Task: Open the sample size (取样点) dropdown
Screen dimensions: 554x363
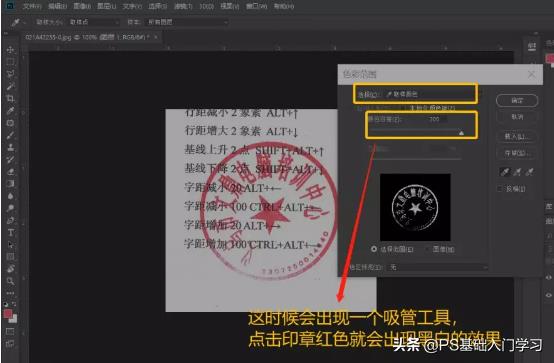Action: tap(94, 22)
